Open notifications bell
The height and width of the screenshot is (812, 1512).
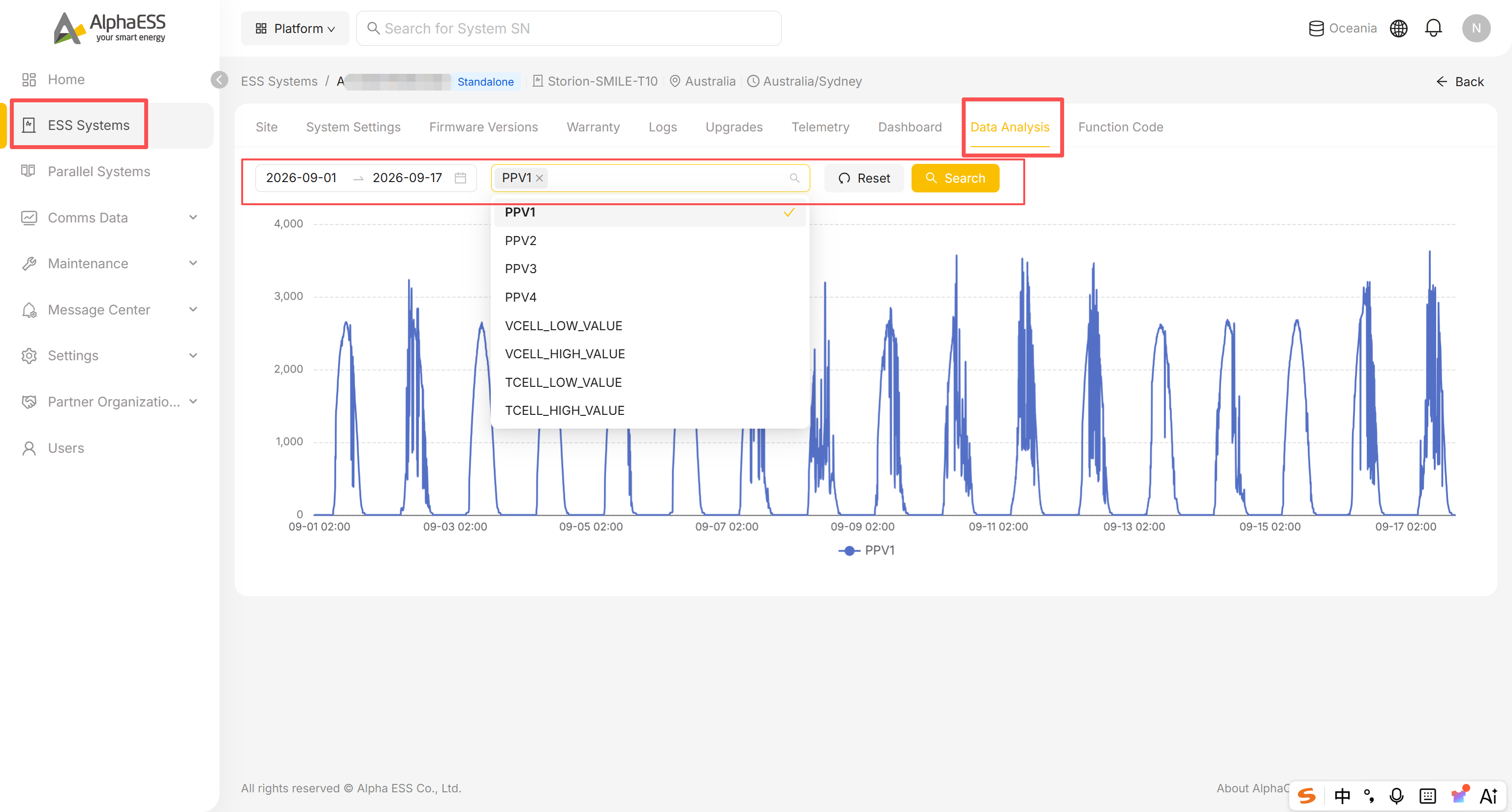tap(1433, 28)
